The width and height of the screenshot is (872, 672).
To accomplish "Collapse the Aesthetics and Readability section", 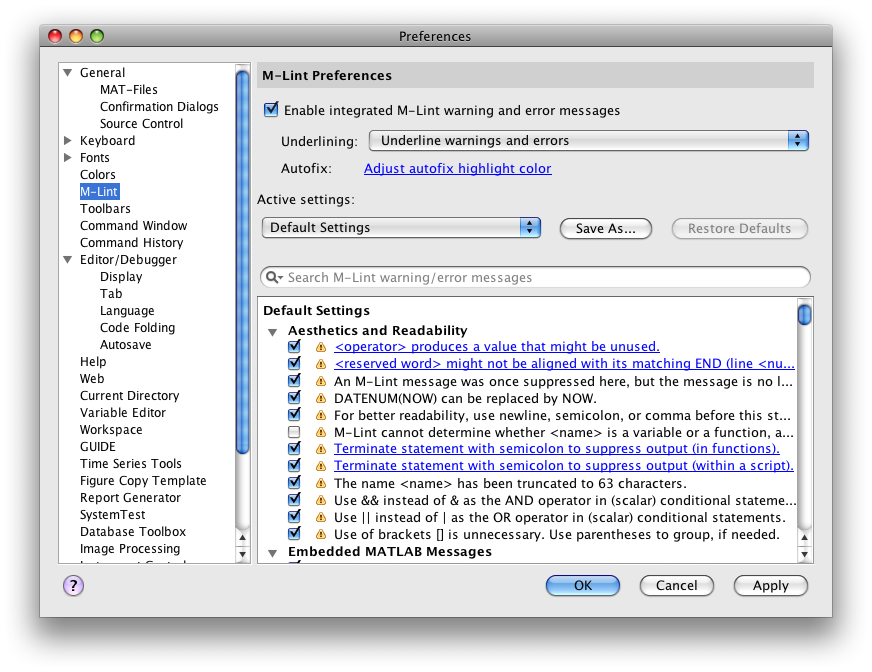I will [272, 331].
